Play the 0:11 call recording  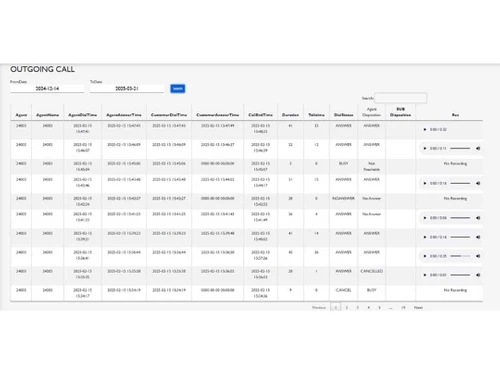coord(425,148)
